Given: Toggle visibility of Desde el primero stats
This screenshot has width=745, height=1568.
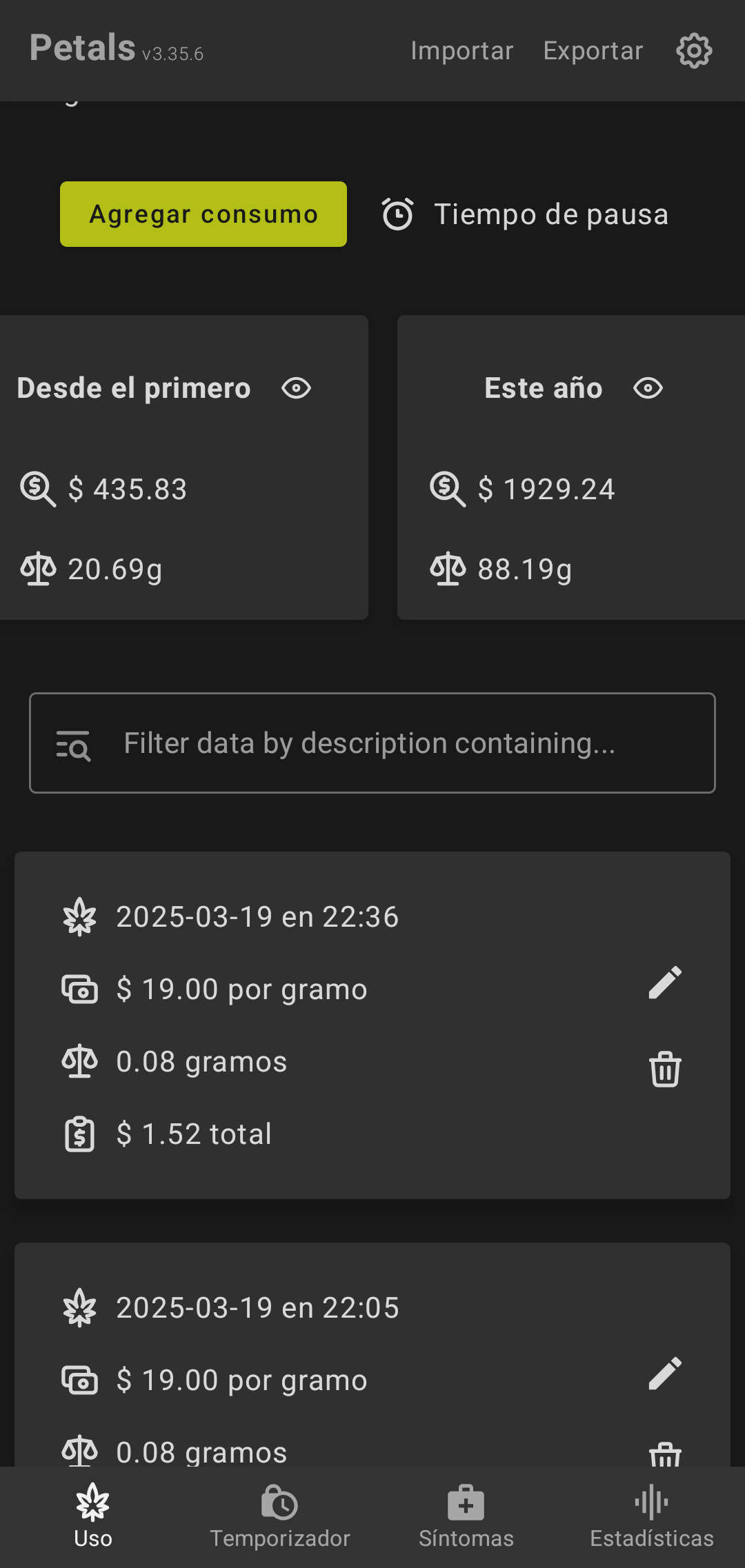Looking at the screenshot, I should tap(297, 388).
